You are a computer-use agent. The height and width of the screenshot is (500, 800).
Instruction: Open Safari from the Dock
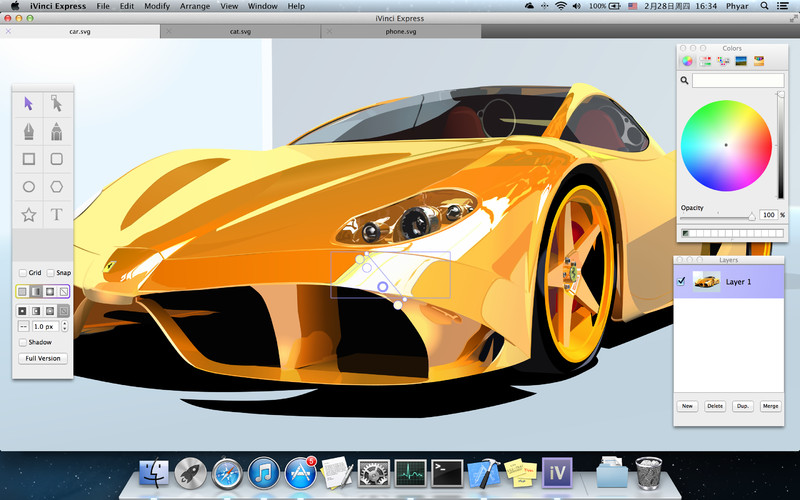point(228,473)
